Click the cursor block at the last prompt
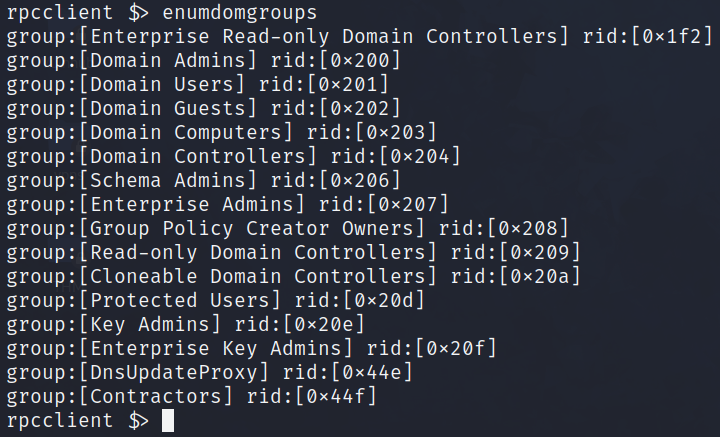This screenshot has width=720, height=437. [167, 421]
